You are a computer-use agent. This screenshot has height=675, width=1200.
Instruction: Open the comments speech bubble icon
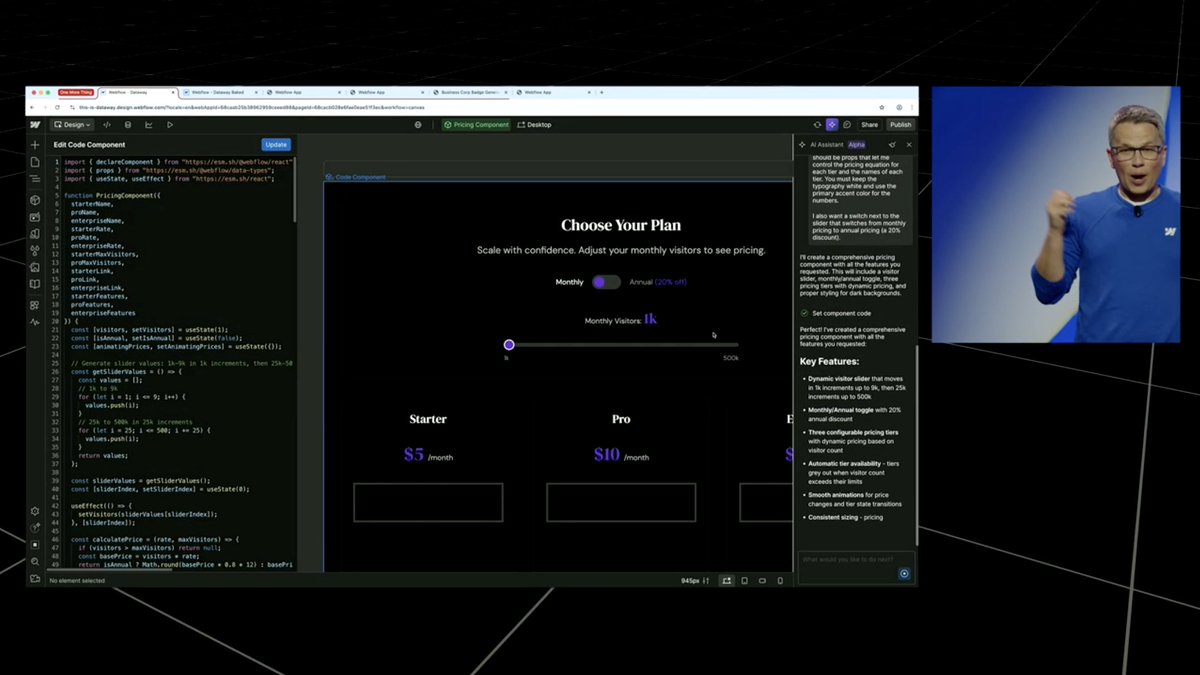pyautogui.click(x=847, y=125)
